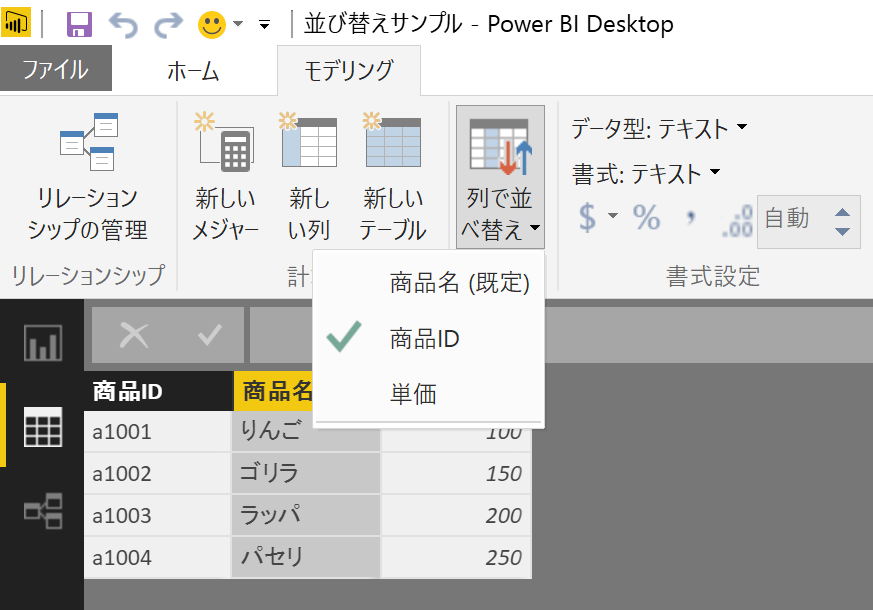This screenshot has width=873, height=610.
Task: Commit formula with checkmark button
Action: [210, 334]
